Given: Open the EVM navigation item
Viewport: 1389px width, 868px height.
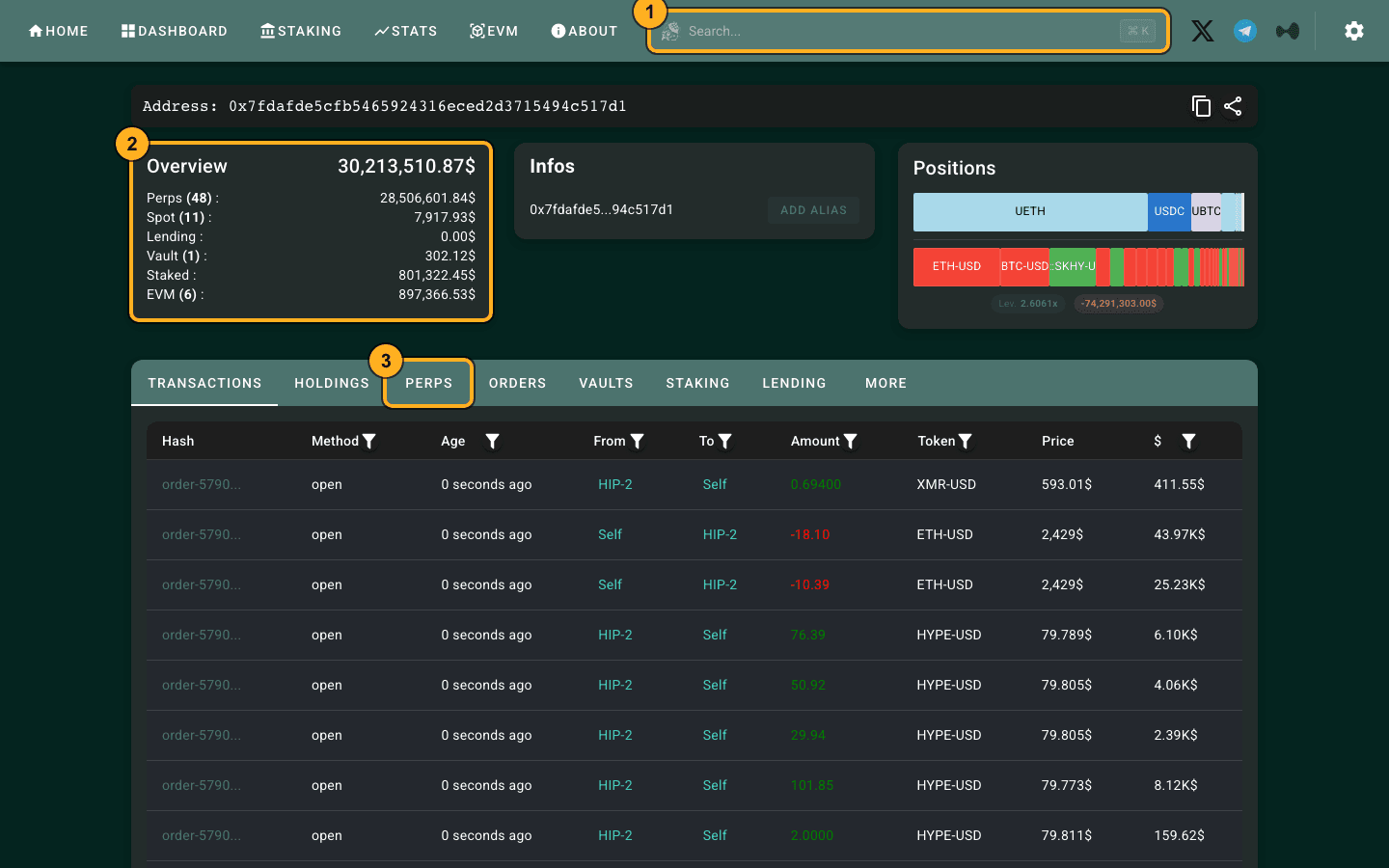Looking at the screenshot, I should tap(494, 31).
